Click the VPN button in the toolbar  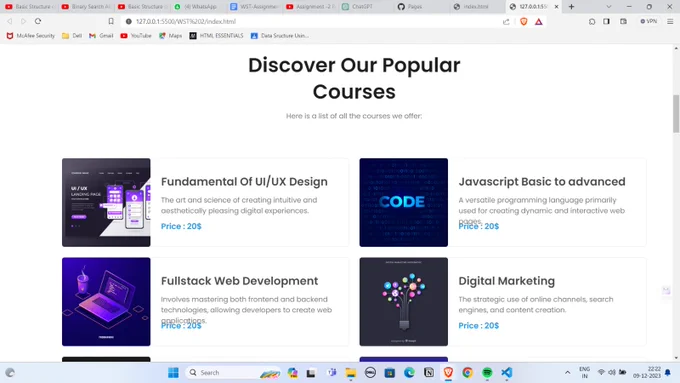click(x=649, y=21)
